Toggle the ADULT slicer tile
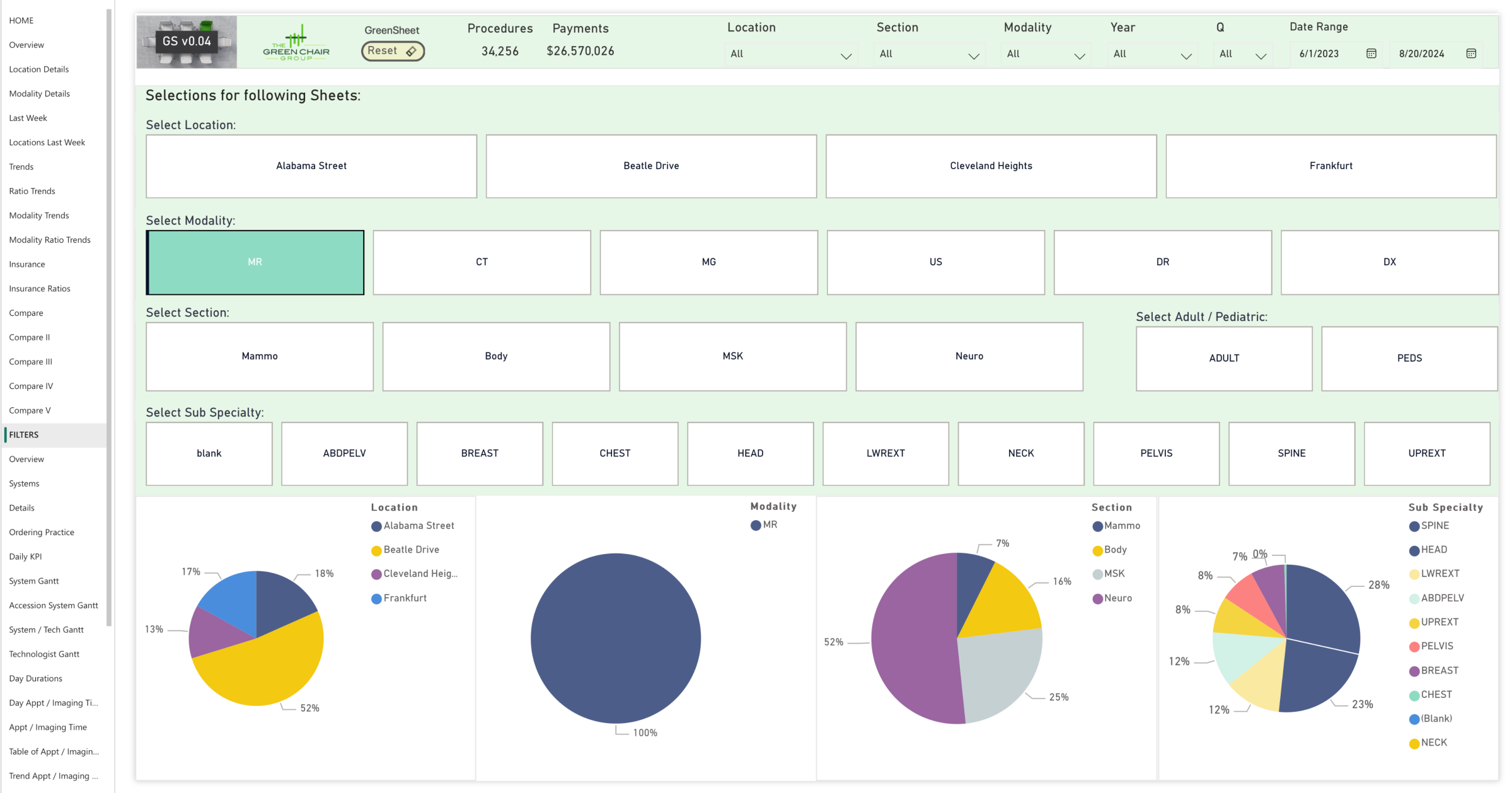 pyautogui.click(x=1223, y=358)
